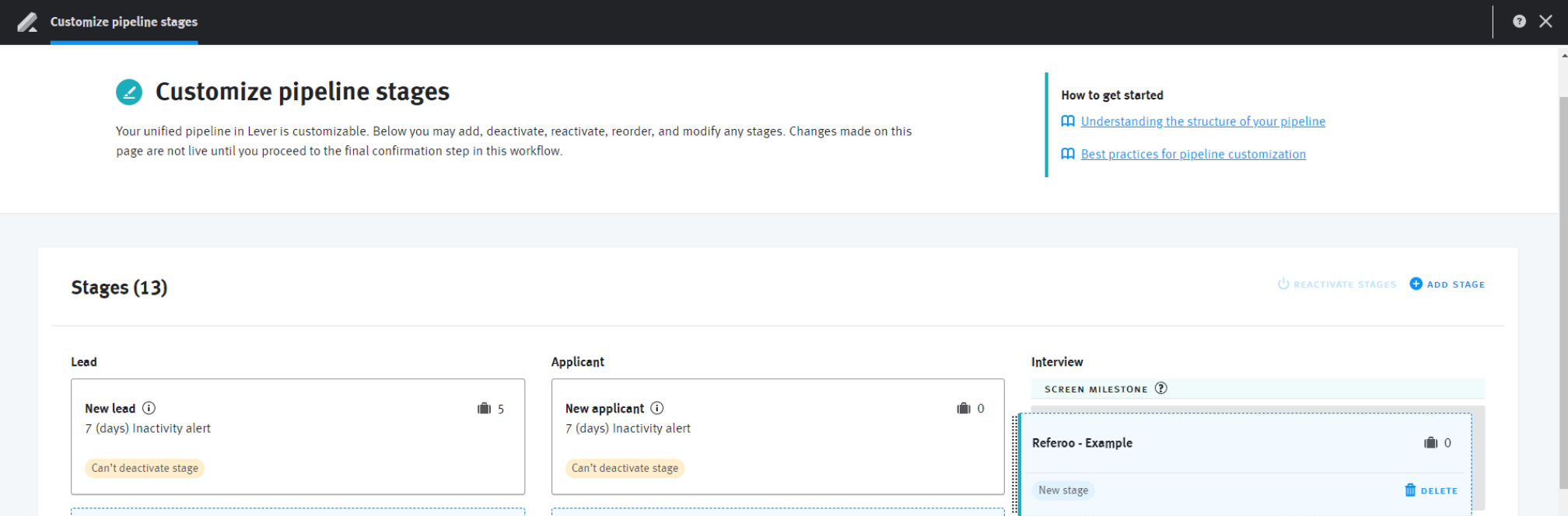Image resolution: width=1568 pixels, height=516 pixels.
Task: Click the info icon beside New applicant
Action: point(657,408)
